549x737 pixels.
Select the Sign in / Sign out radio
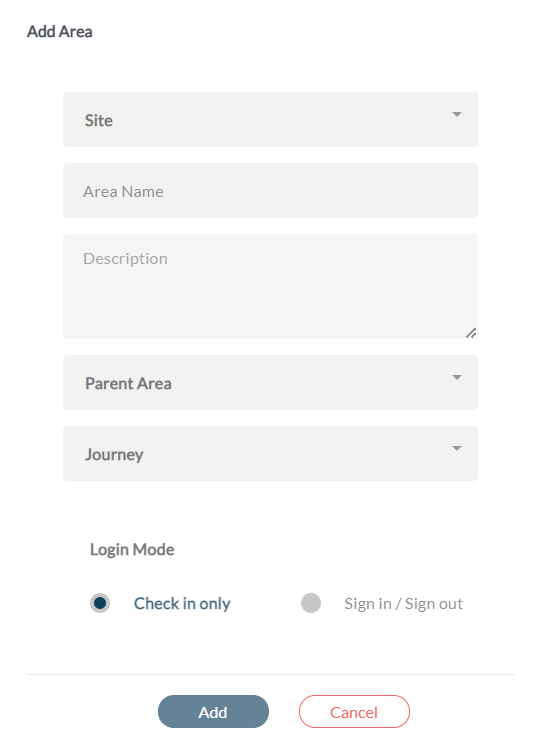click(x=311, y=603)
